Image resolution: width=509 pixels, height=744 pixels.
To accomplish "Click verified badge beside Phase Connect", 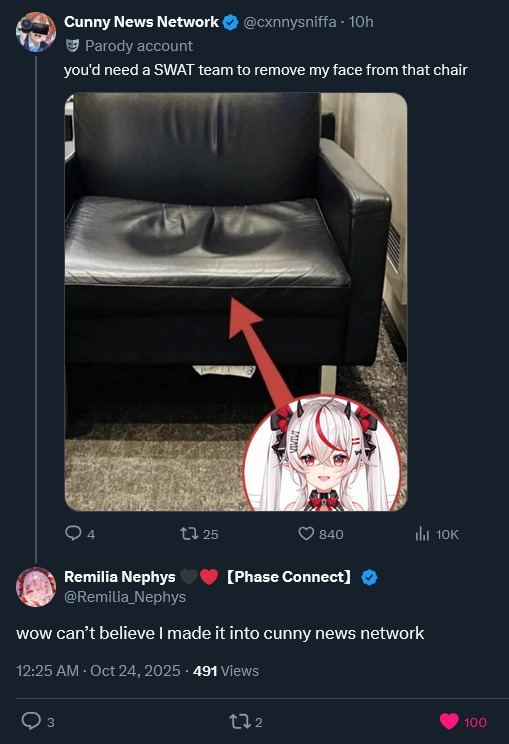I will point(370,577).
